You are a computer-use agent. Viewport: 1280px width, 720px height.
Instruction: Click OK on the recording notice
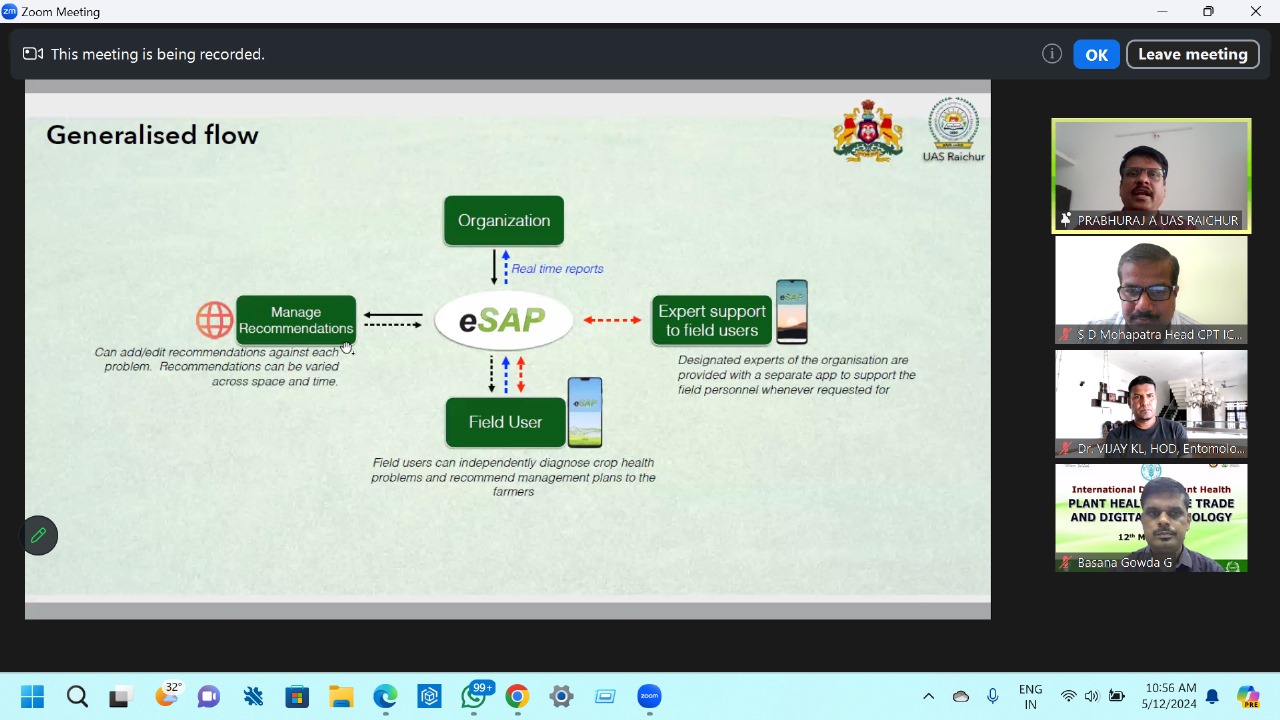pyautogui.click(x=1096, y=55)
